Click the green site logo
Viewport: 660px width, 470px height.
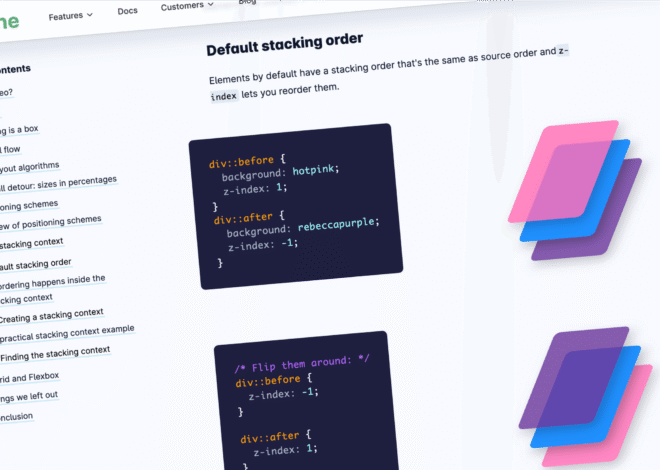tap(8, 23)
